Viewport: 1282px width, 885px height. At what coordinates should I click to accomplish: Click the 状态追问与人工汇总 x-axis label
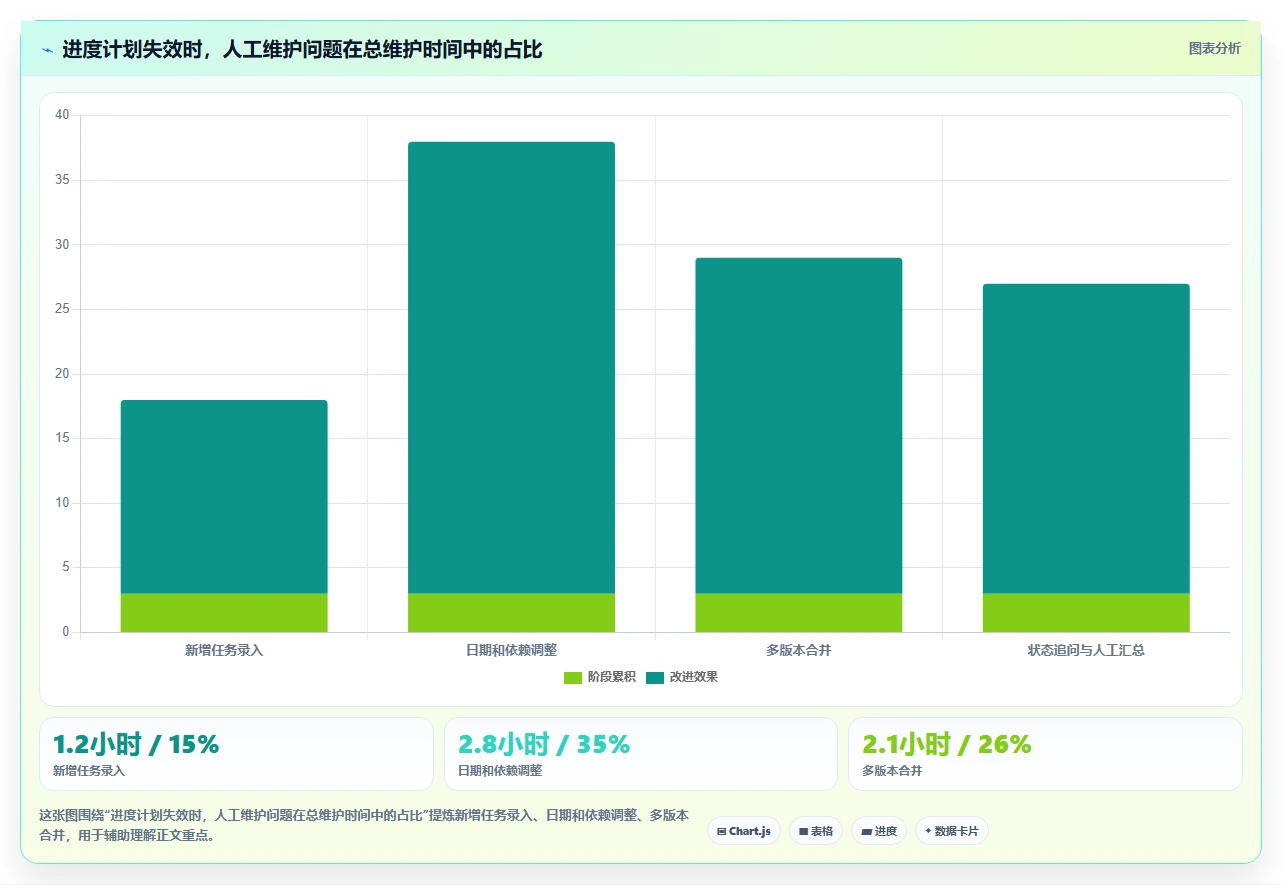tap(1086, 650)
